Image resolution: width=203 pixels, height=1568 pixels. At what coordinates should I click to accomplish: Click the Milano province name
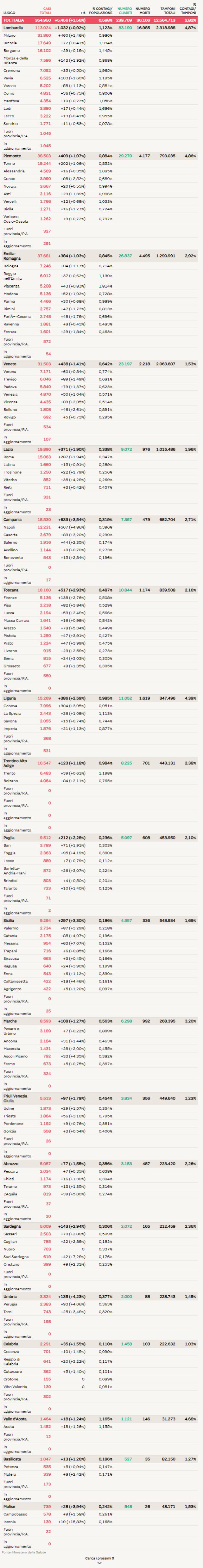click(10, 35)
